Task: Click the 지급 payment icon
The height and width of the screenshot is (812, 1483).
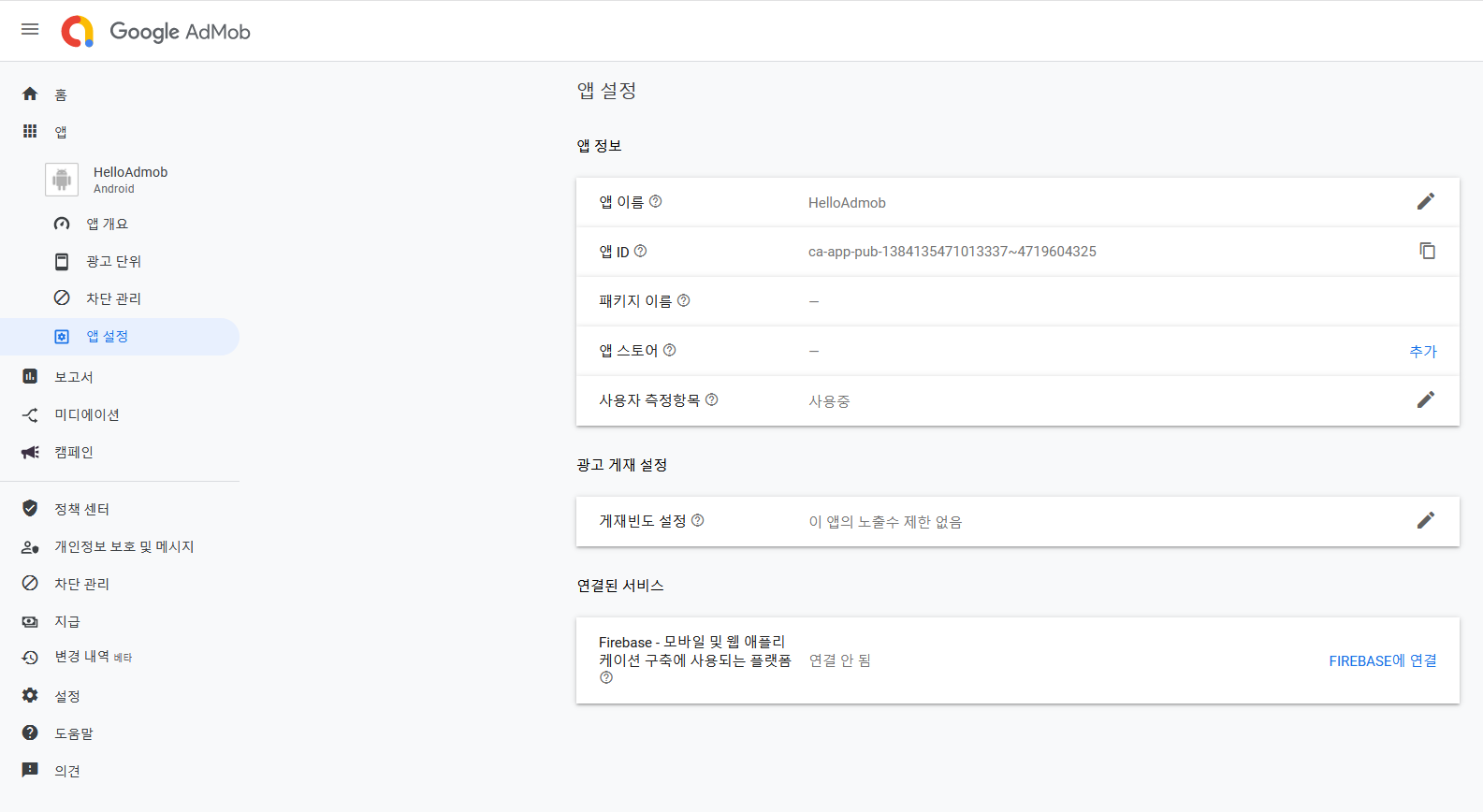Action: click(30, 621)
